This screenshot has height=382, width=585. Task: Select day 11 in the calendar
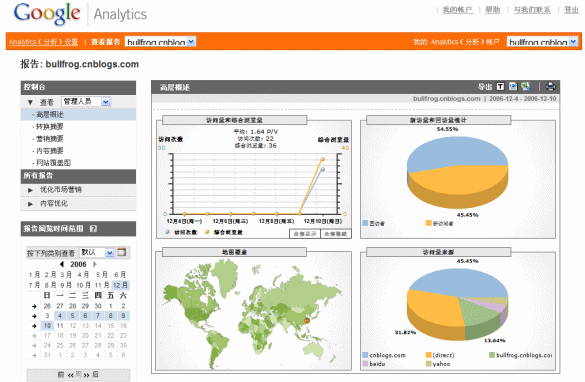(x=60, y=326)
